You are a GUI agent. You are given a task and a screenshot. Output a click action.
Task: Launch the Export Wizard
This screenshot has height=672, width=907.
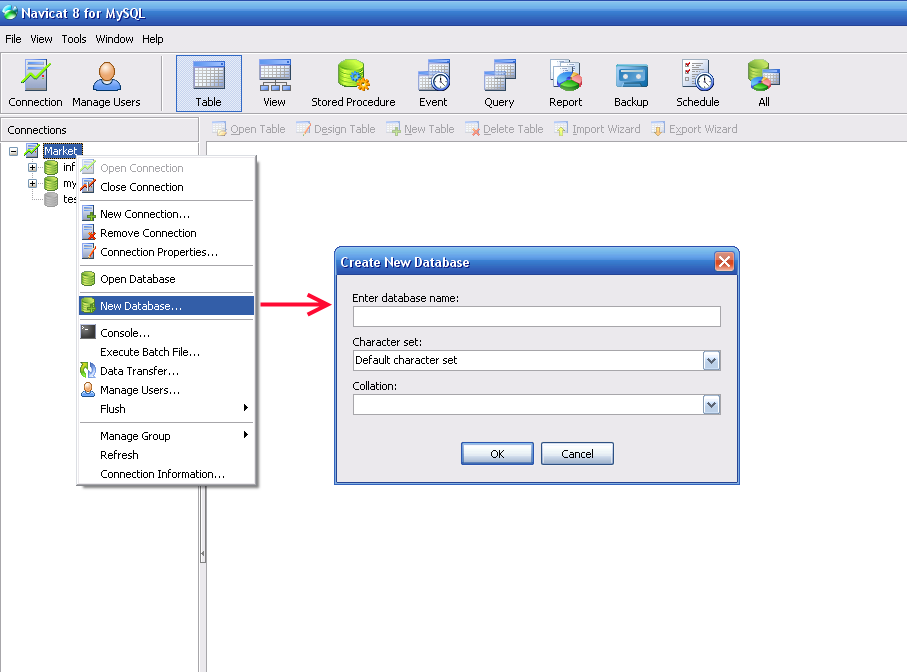pyautogui.click(x=694, y=129)
